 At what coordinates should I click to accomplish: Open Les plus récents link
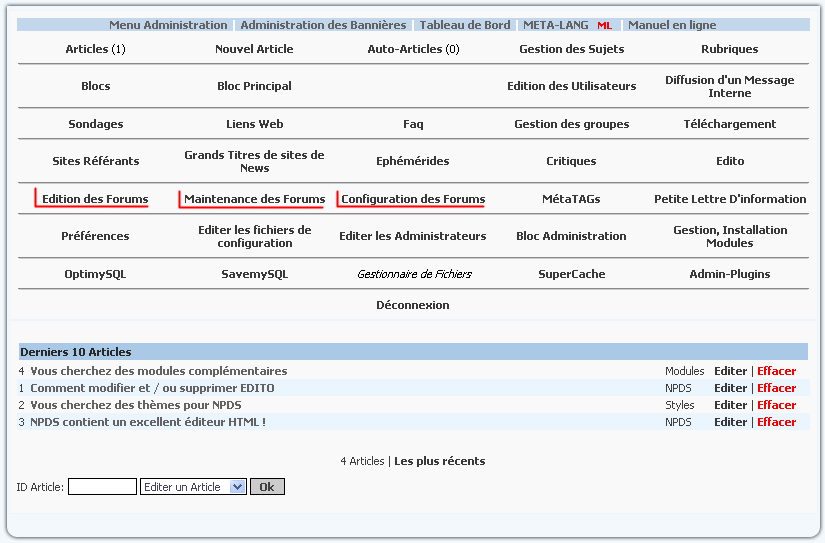tap(439, 461)
